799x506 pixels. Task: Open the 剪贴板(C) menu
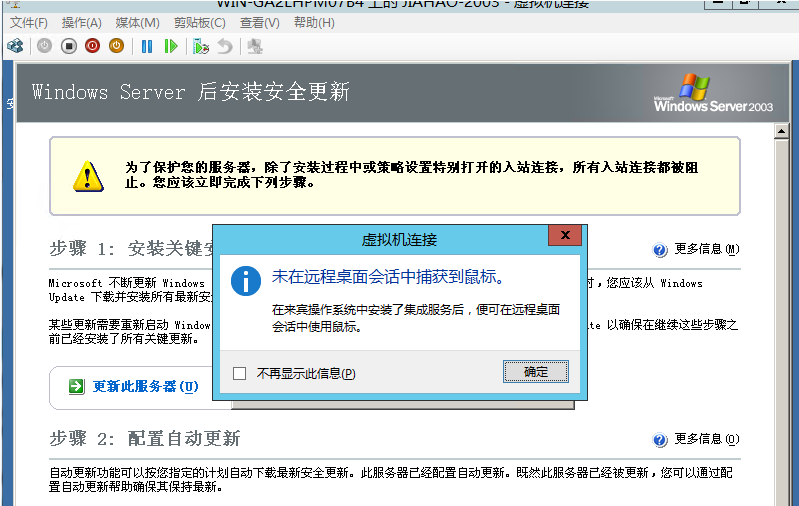tap(199, 22)
